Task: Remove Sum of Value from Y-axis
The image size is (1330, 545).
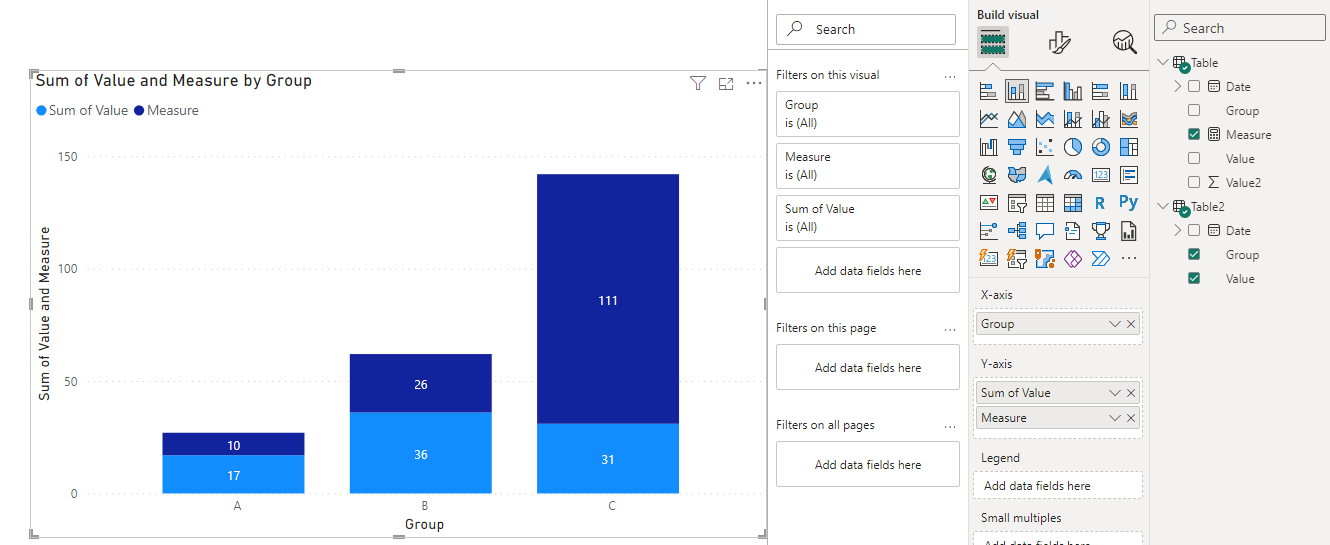Action: 1131,393
